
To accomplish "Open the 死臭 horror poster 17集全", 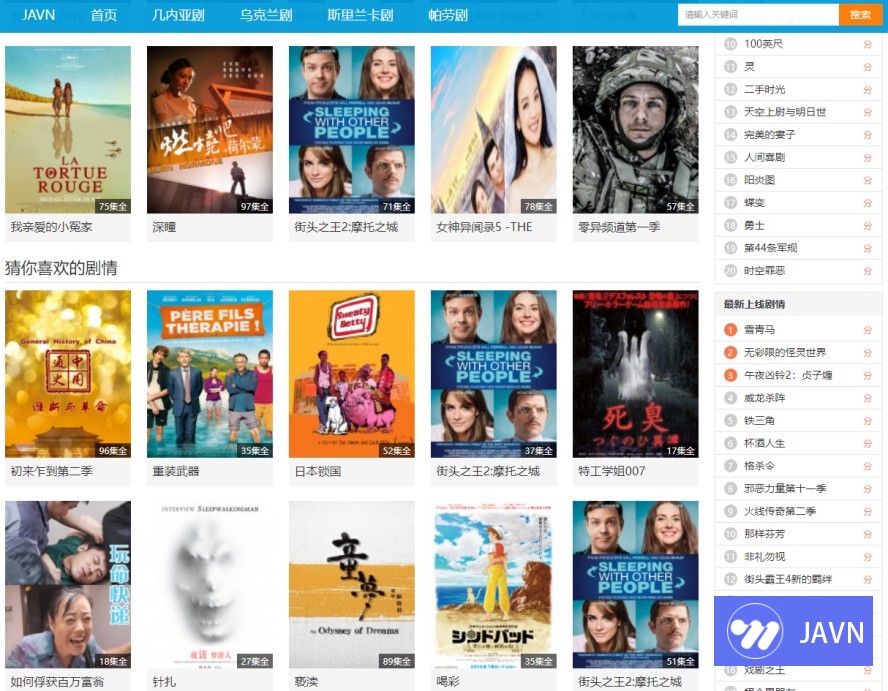I will [635, 374].
